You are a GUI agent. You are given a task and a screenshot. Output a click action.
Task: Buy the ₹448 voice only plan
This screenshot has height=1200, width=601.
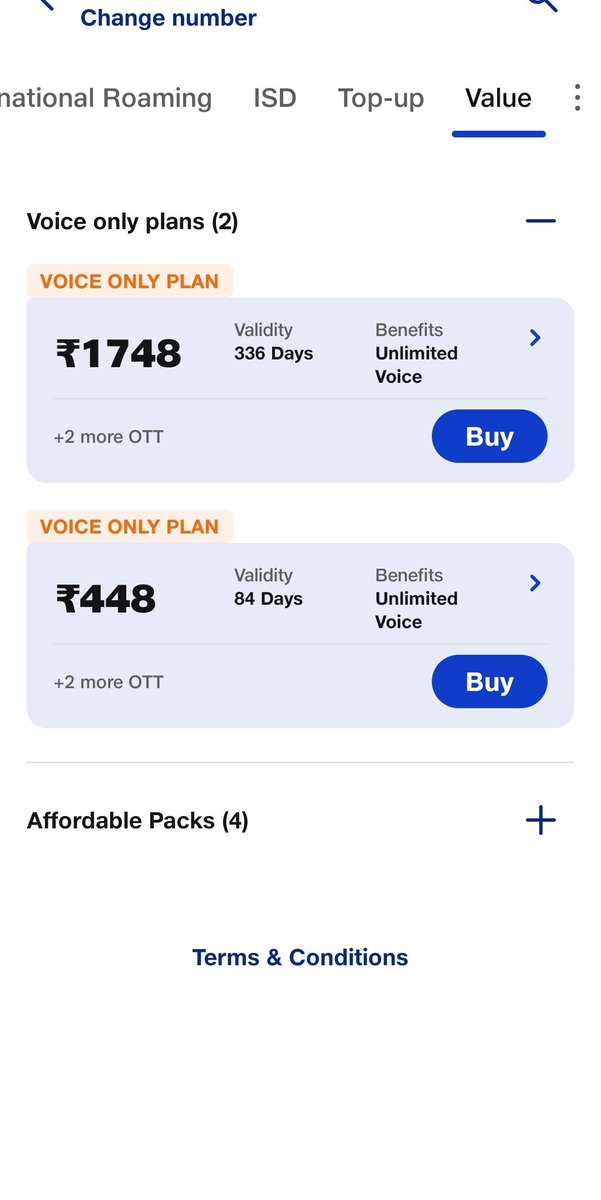[x=489, y=682]
